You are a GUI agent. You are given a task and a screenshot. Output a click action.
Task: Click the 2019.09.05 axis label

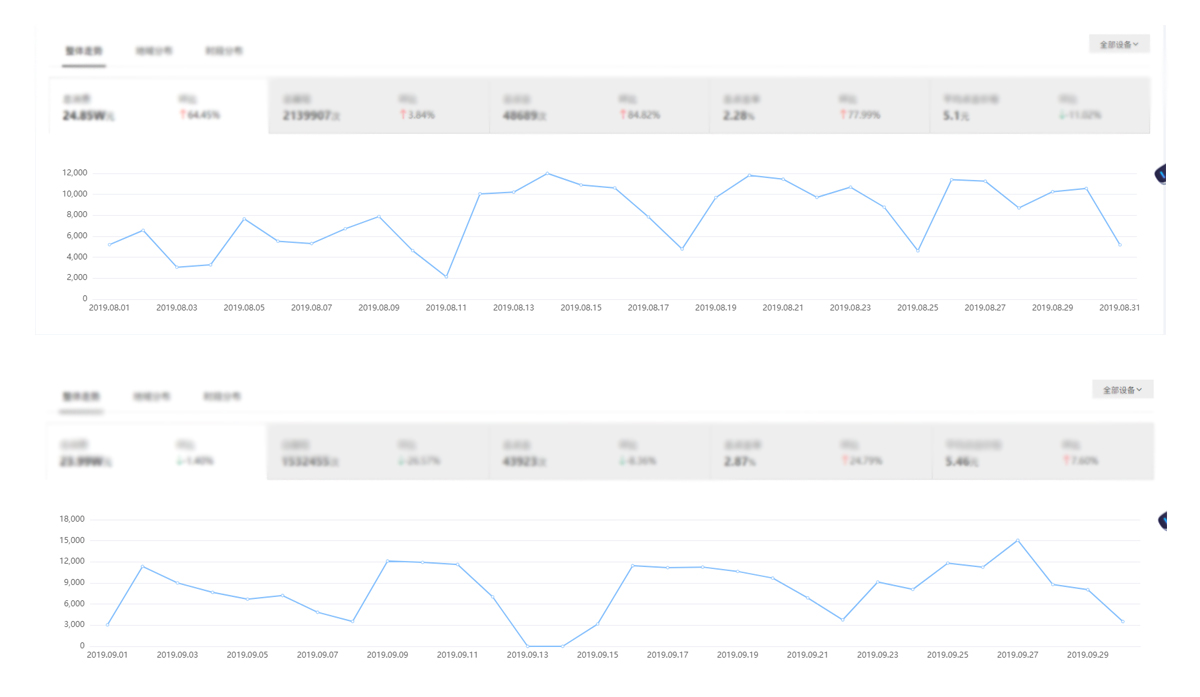(247, 655)
